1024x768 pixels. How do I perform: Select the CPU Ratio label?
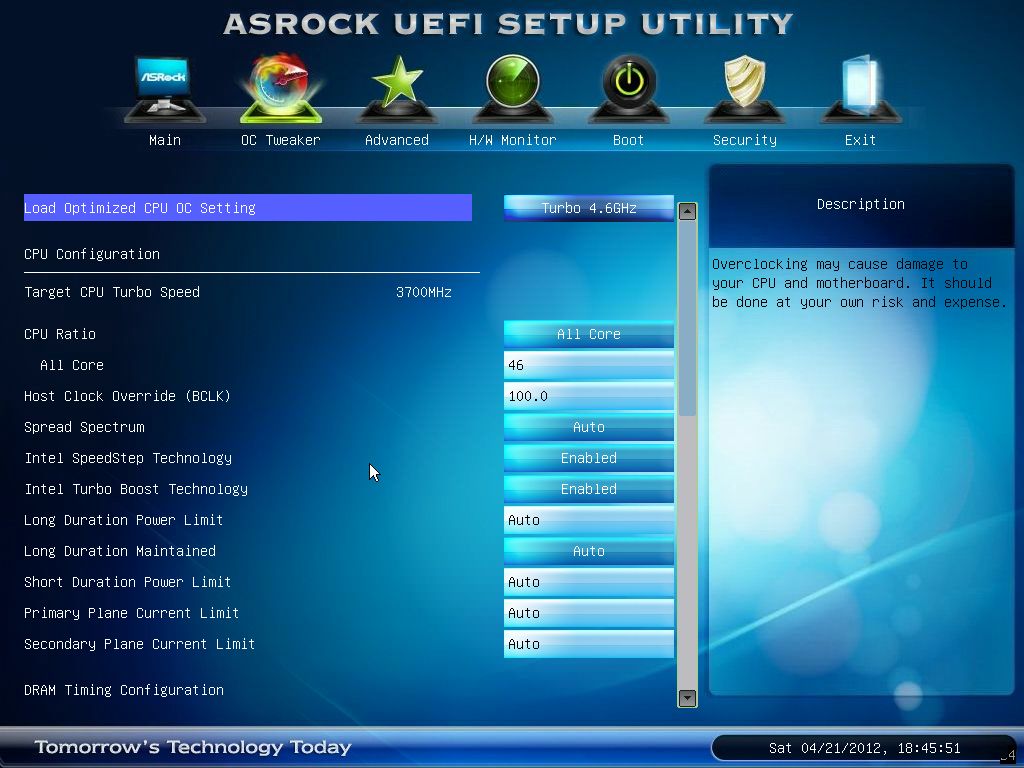(60, 334)
